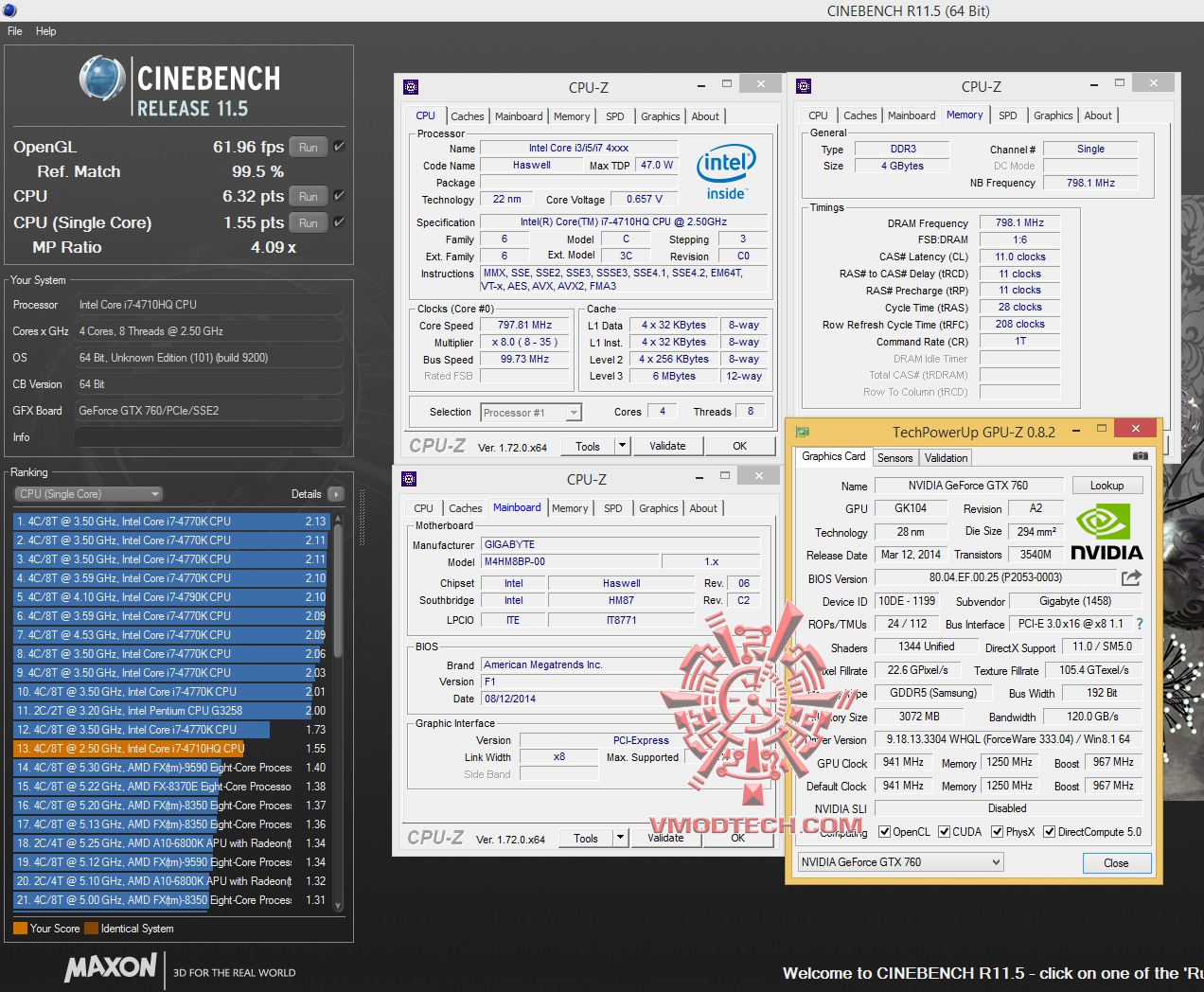The image size is (1204, 992).
Task: Click the CPU-Z icon of the Memory window
Action: 804,86
